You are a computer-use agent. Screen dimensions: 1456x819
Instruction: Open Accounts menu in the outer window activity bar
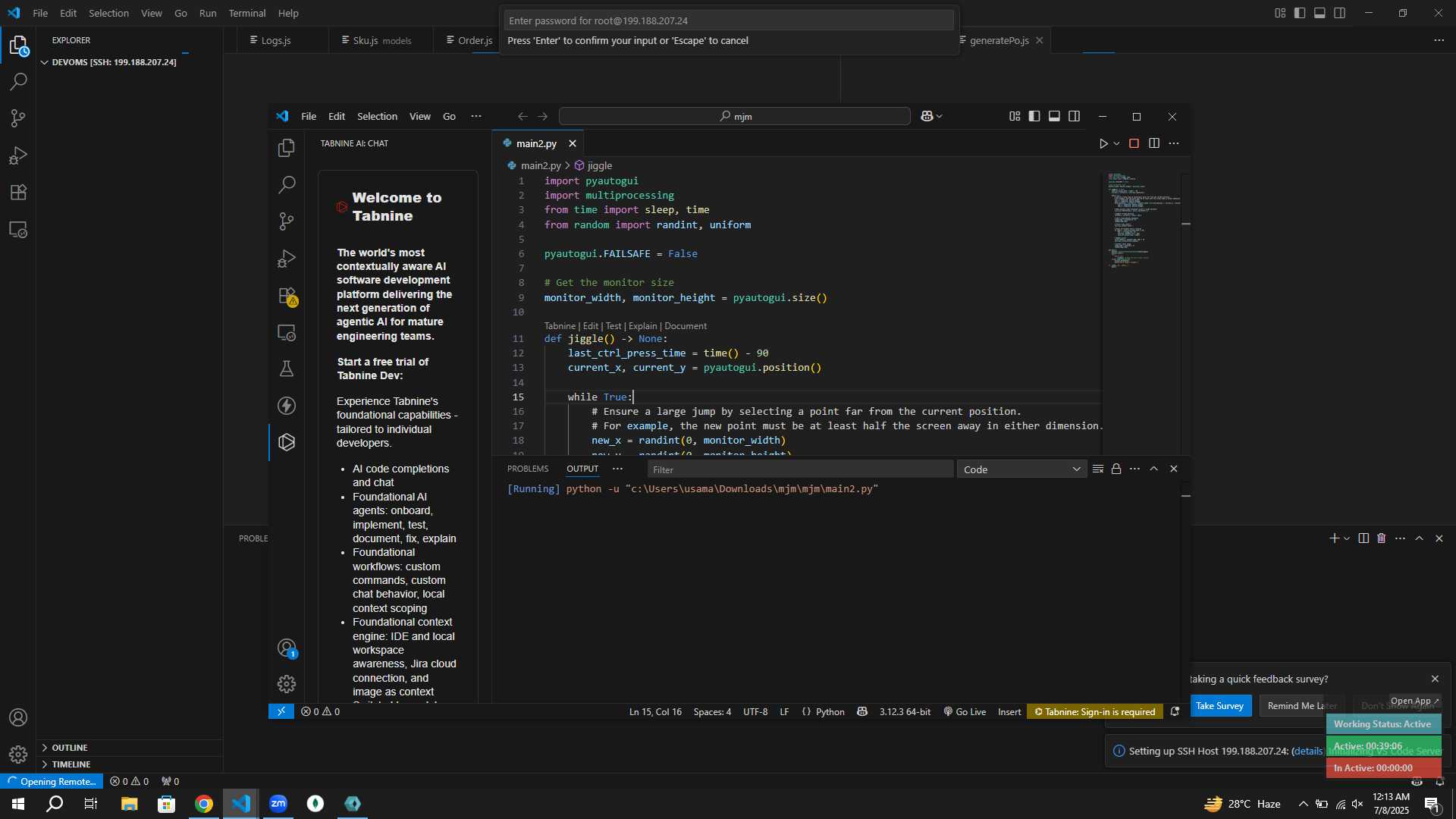pos(18,717)
